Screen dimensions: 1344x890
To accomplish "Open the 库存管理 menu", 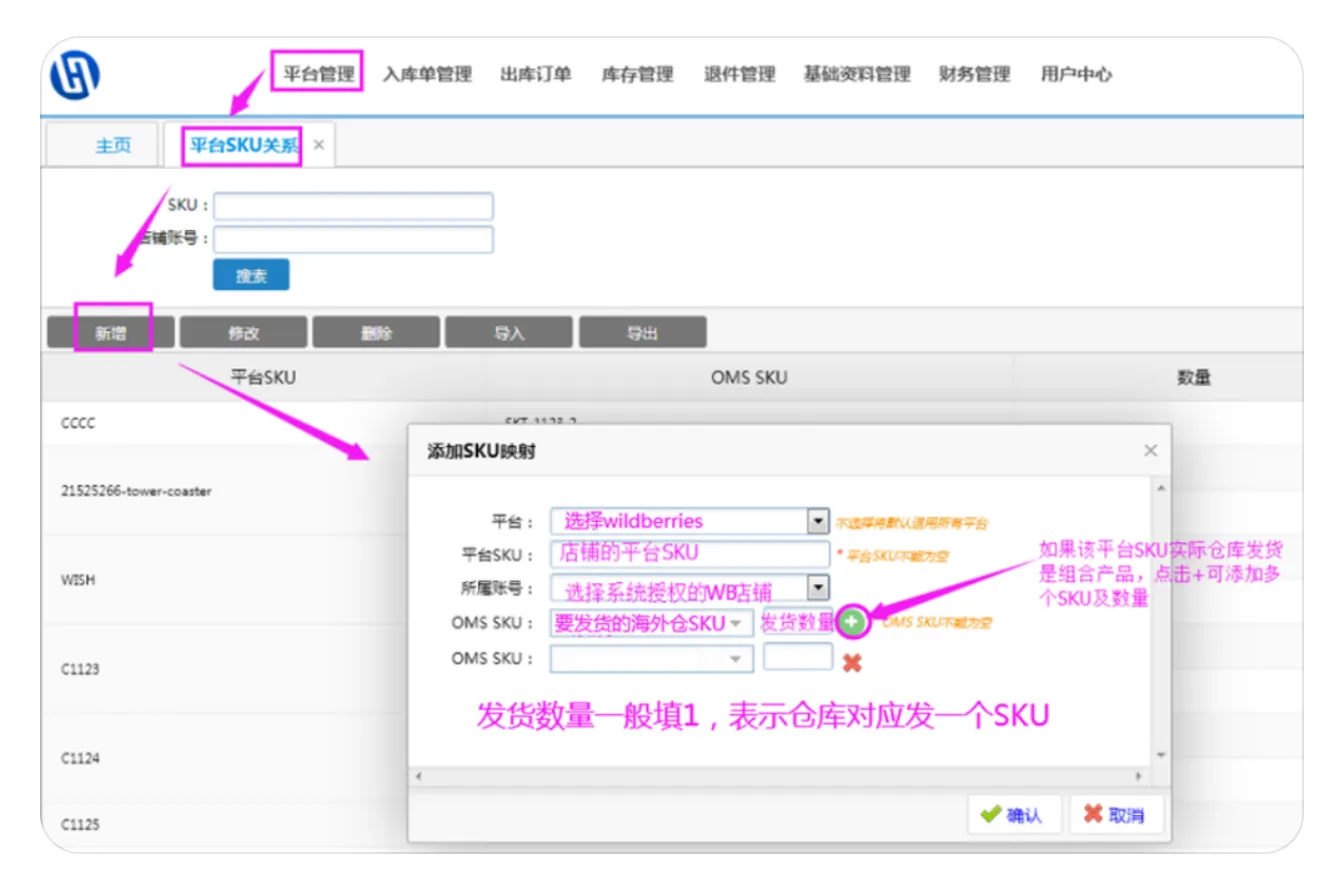I will (637, 74).
